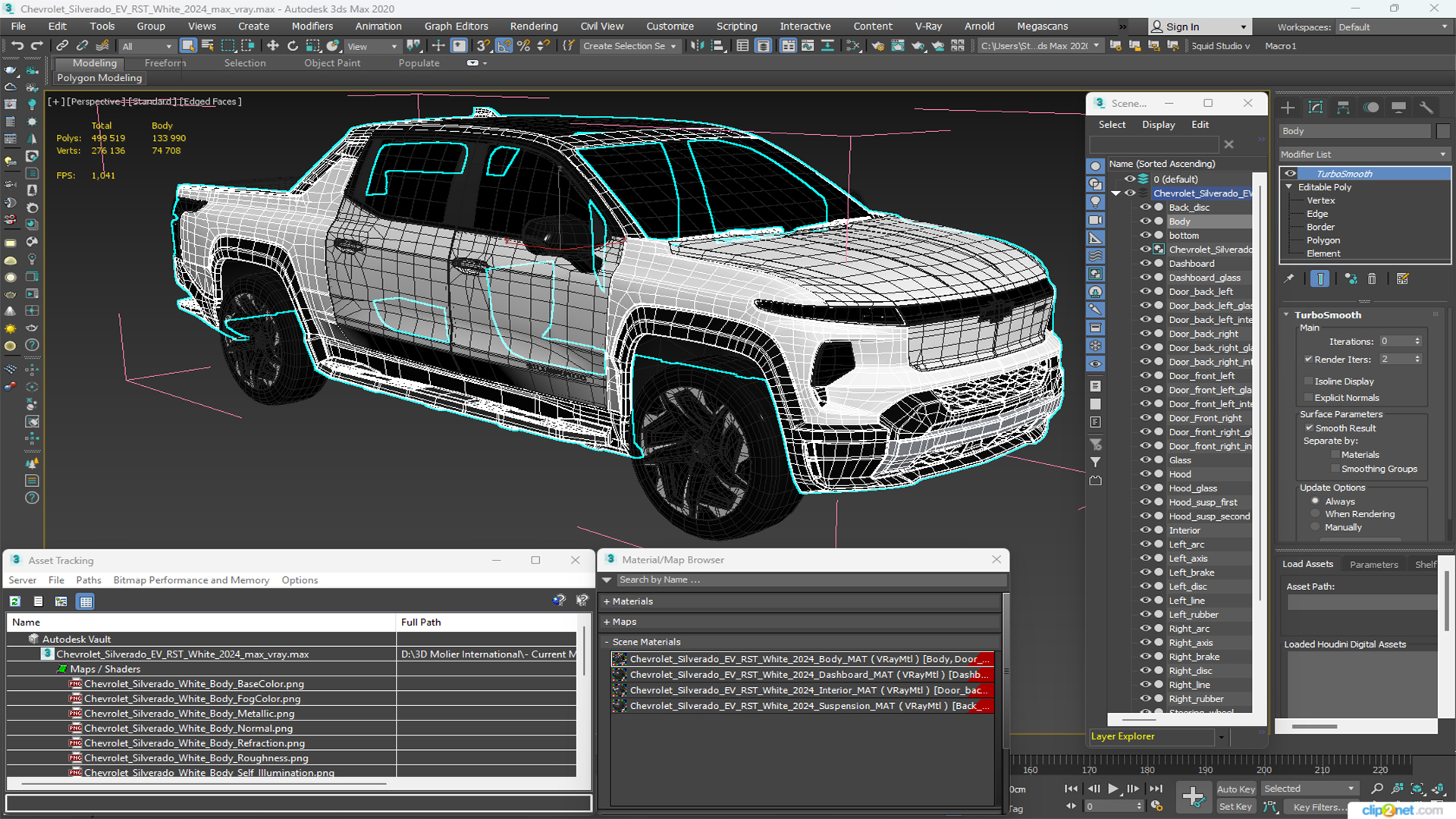Open the Rendered Frame Window icon
1456x819 pixels.
[x=898, y=46]
